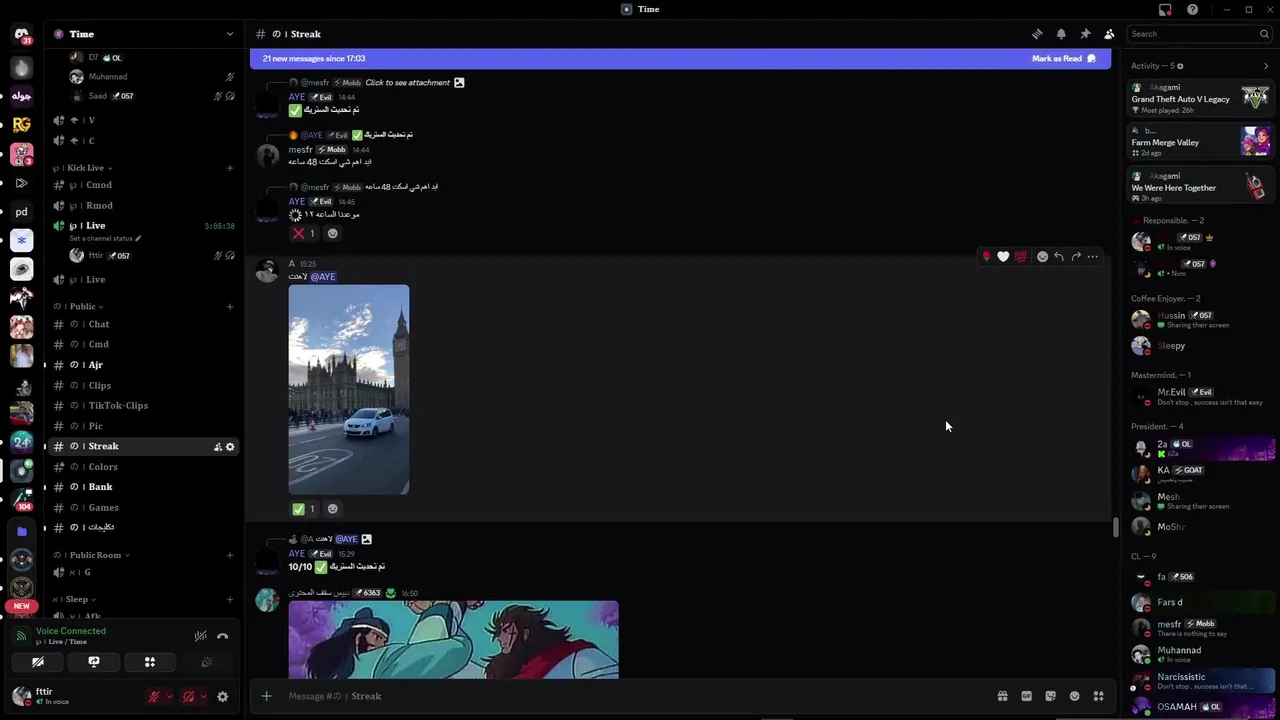Screen dimensions: 1280x720
Task: Open Mr.Evil member profile
Action: [x=1200, y=397]
